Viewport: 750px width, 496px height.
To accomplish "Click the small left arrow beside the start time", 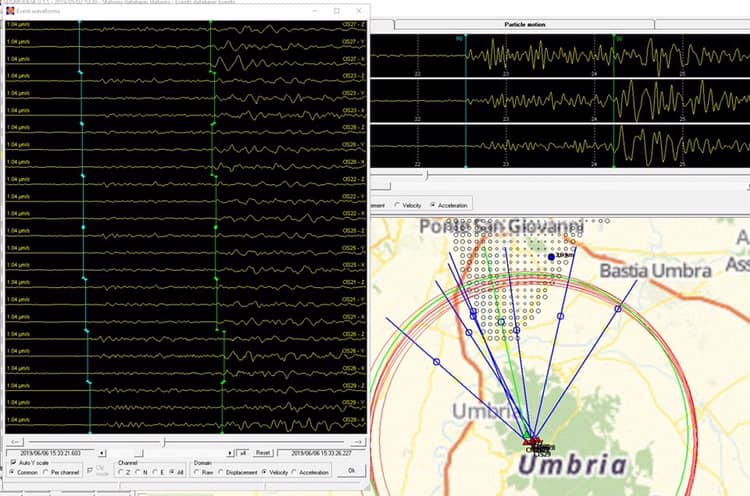I will [102, 453].
